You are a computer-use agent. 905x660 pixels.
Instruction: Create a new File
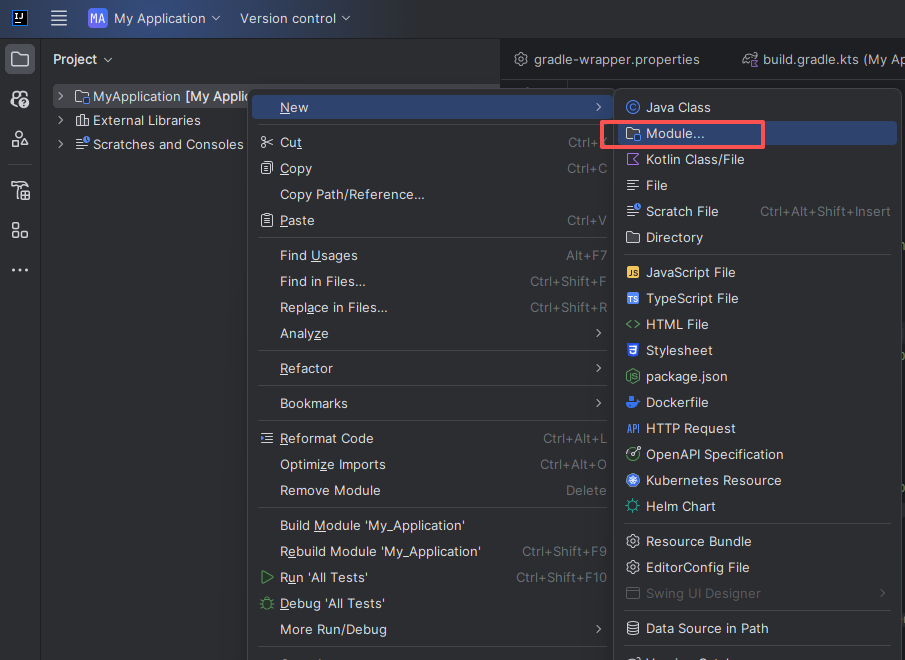pyautogui.click(x=757, y=185)
